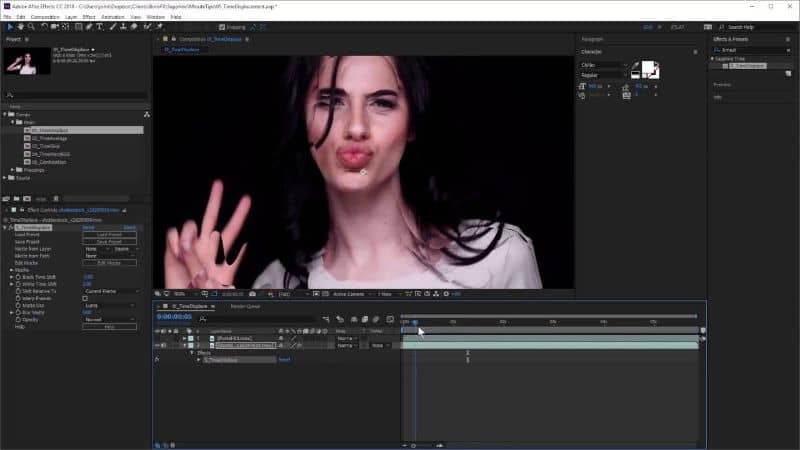Viewport: 800px width, 450px height.
Task: Open Opacity Normal dropdown
Action: pyautogui.click(x=109, y=319)
